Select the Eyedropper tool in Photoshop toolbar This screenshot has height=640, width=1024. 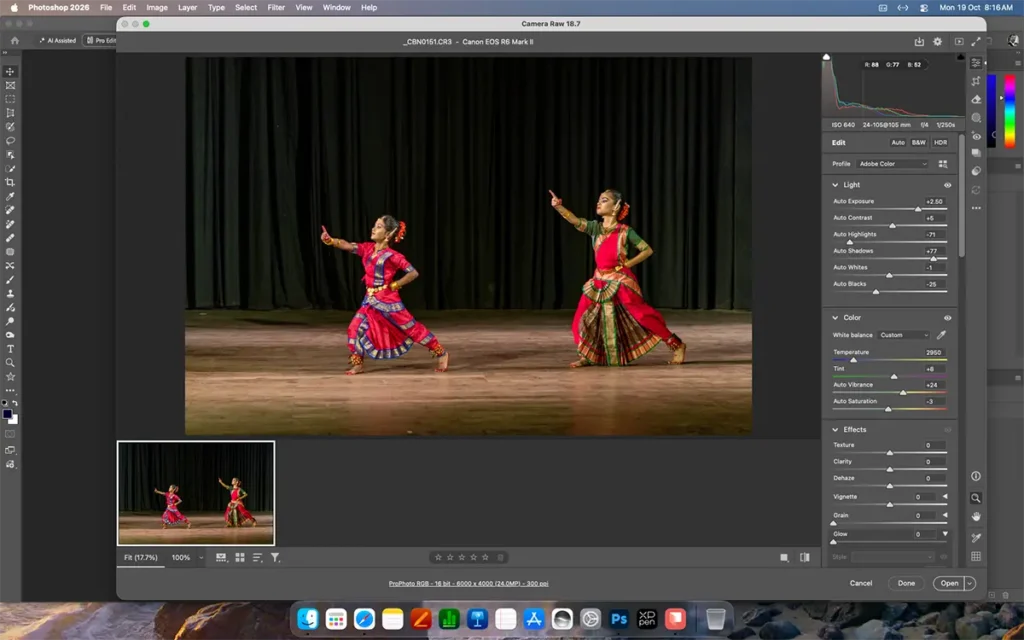coord(10,197)
